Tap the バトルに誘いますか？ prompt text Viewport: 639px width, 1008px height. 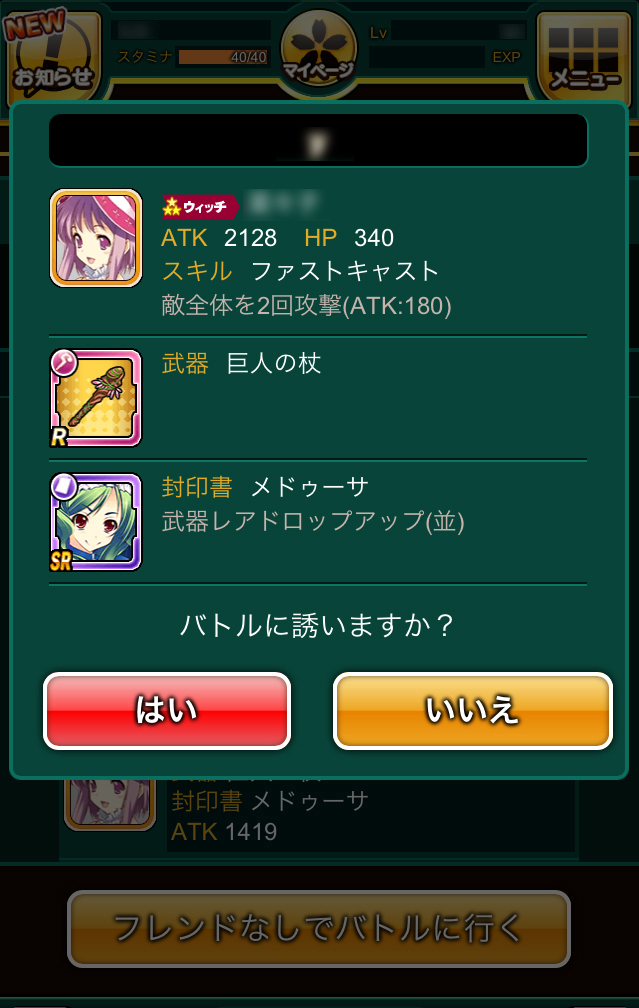[x=318, y=626]
